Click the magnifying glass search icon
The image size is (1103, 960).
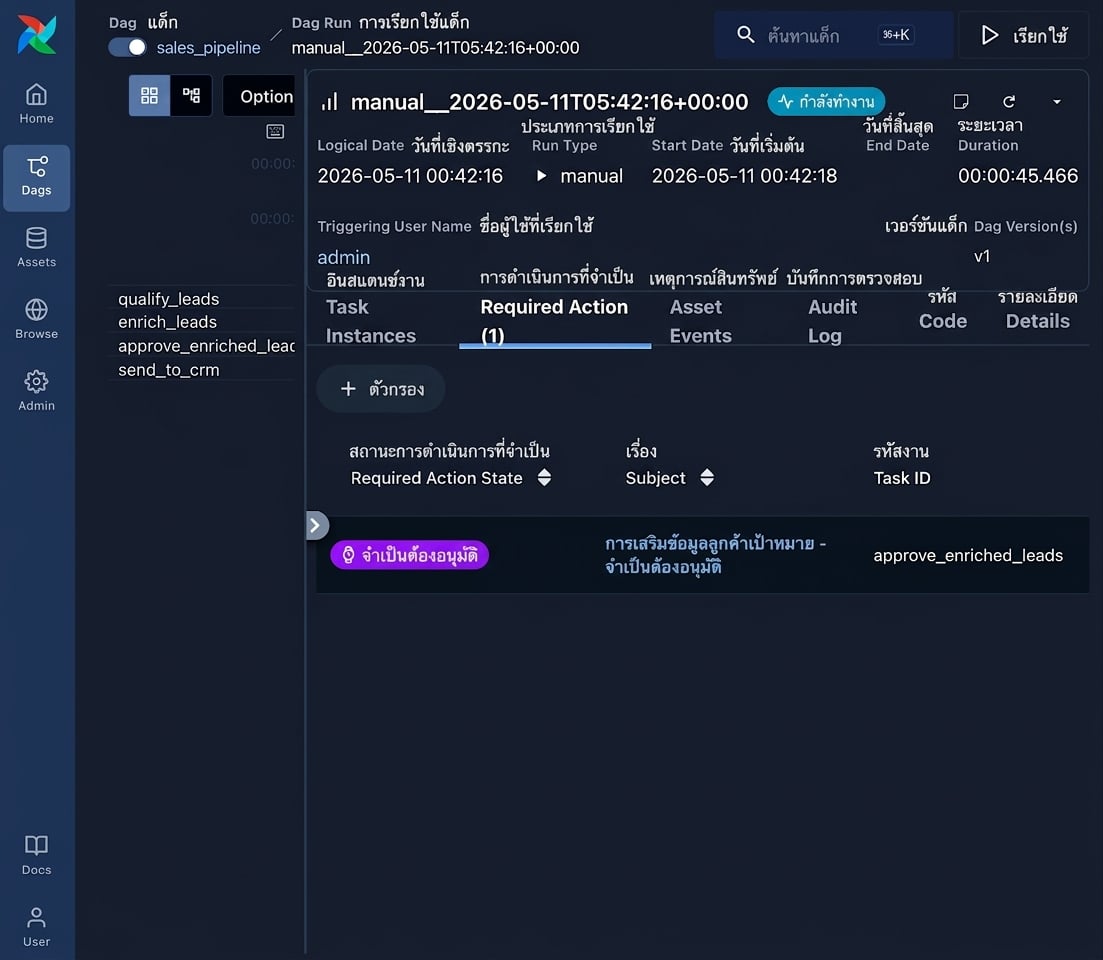pos(746,34)
